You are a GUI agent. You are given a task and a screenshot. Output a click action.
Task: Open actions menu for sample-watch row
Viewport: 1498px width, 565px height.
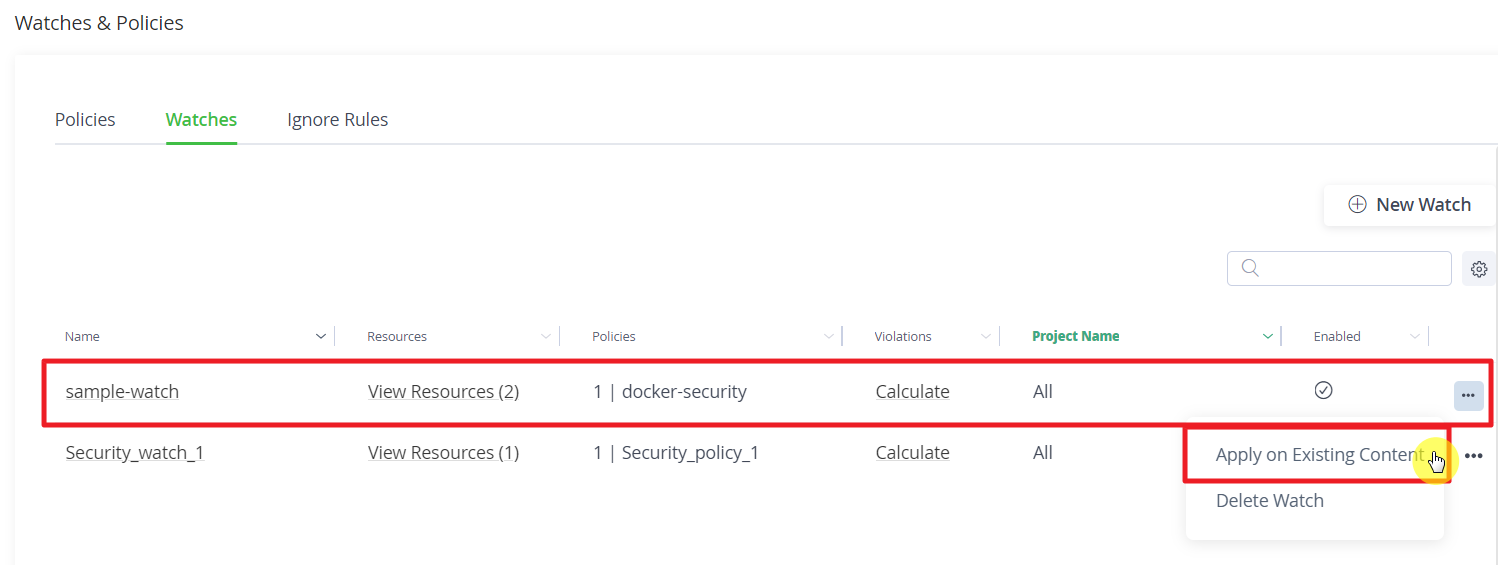tap(1468, 395)
